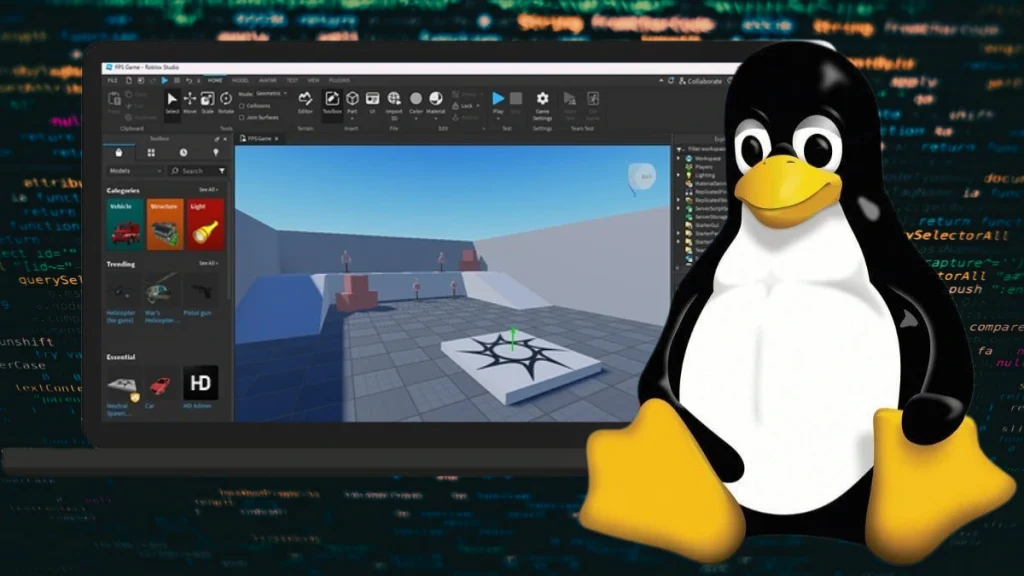Expand the Lighting tree node
Image resolution: width=1024 pixels, height=576 pixels.
pyautogui.click(x=679, y=176)
